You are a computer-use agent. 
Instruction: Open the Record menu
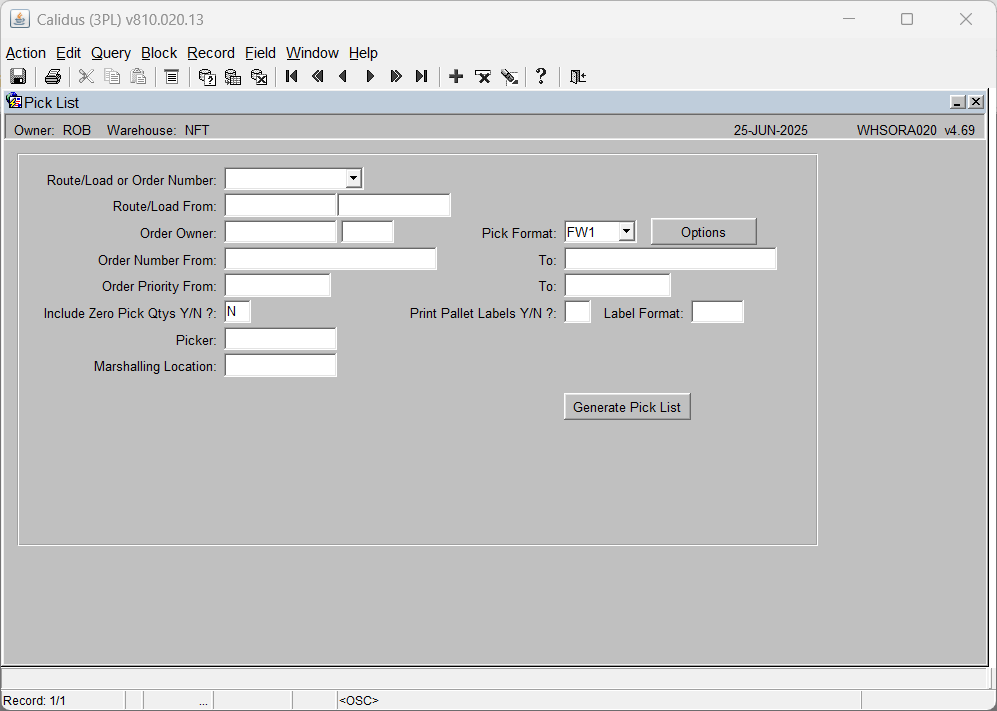tap(211, 53)
